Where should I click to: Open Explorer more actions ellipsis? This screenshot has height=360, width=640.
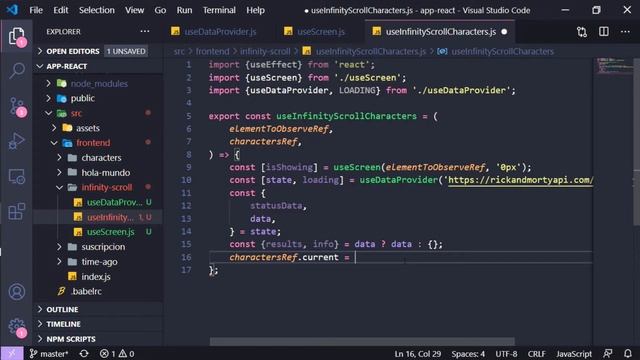144,31
